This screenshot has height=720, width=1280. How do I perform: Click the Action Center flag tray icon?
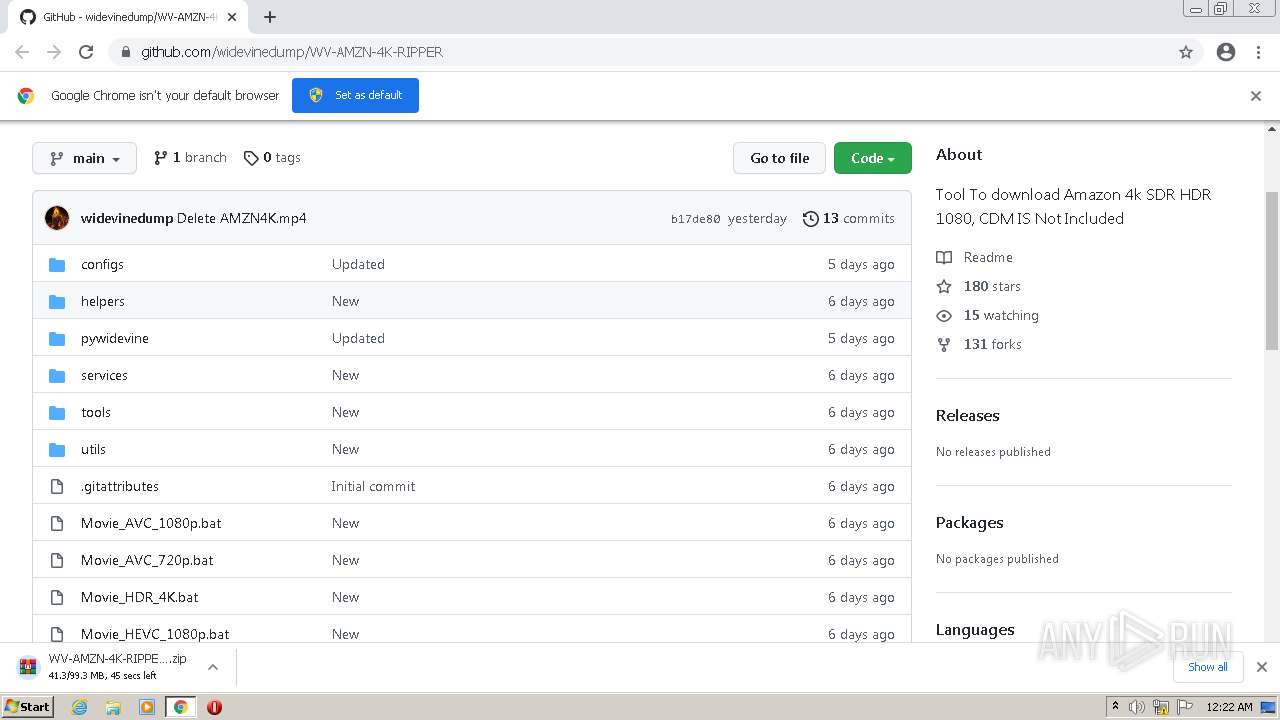[x=1183, y=707]
